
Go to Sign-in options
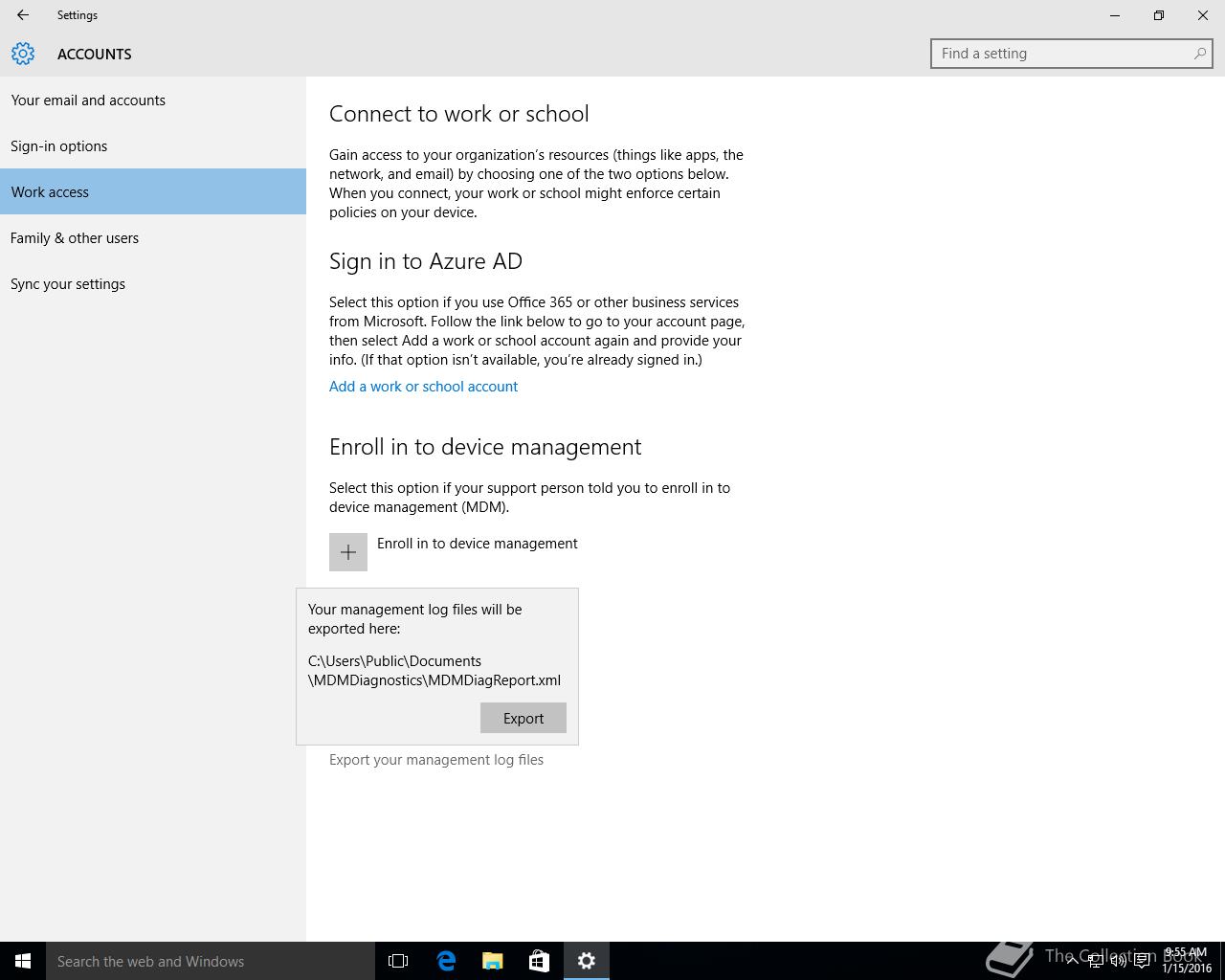pyautogui.click(x=153, y=145)
